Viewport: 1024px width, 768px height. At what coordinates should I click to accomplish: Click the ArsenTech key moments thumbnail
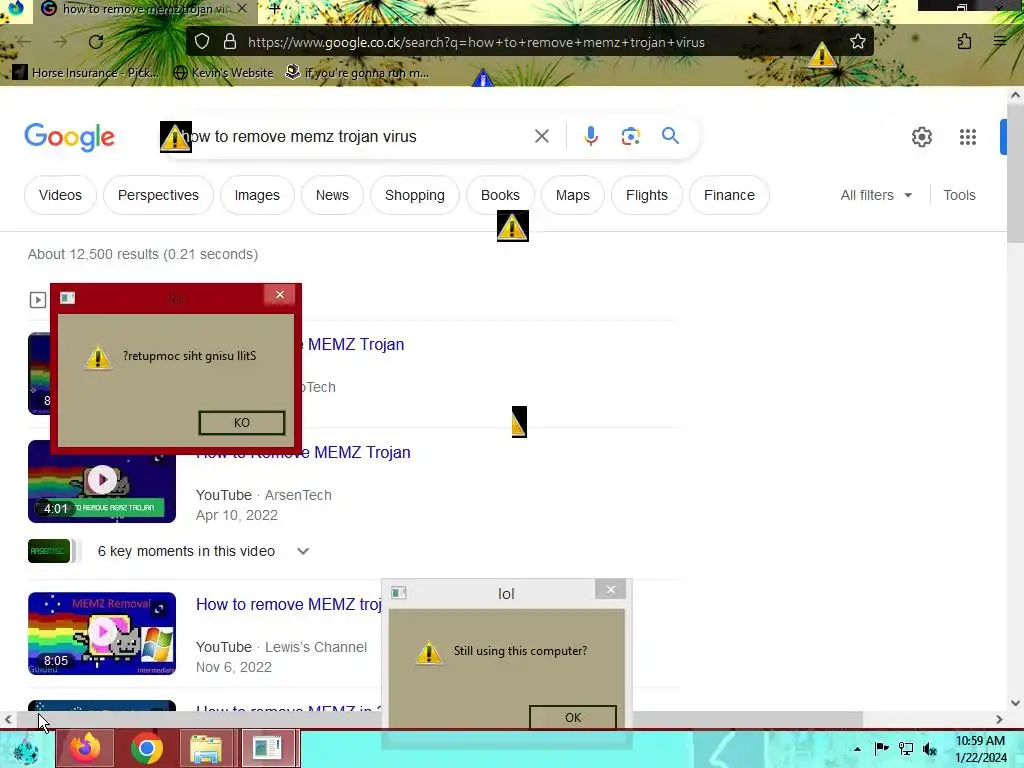(x=49, y=551)
